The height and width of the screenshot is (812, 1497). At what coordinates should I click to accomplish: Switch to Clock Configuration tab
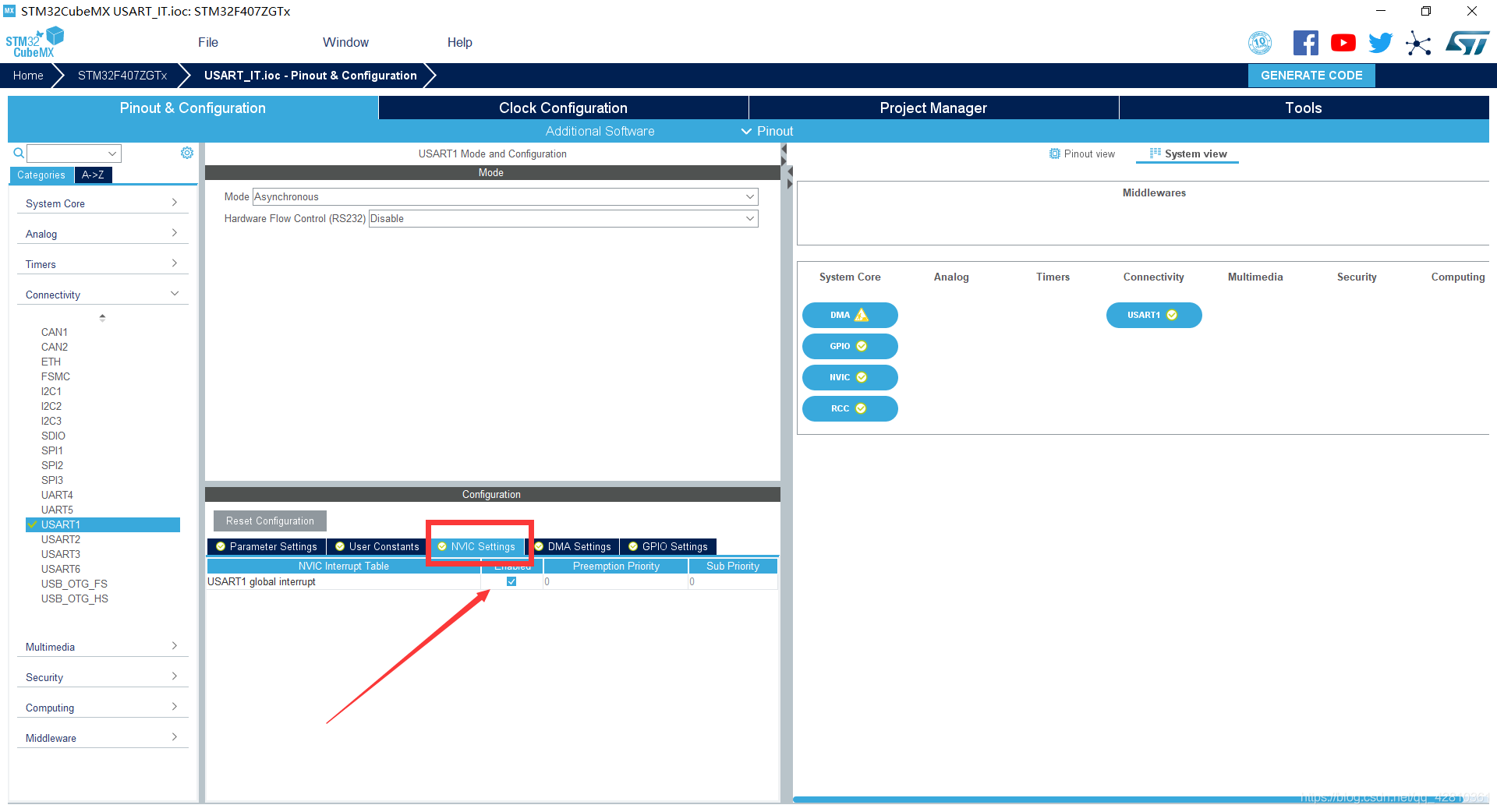[563, 108]
